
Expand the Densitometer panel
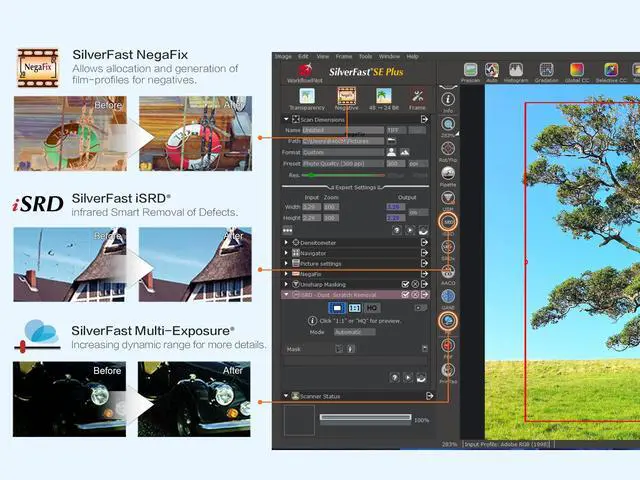[x=286, y=242]
